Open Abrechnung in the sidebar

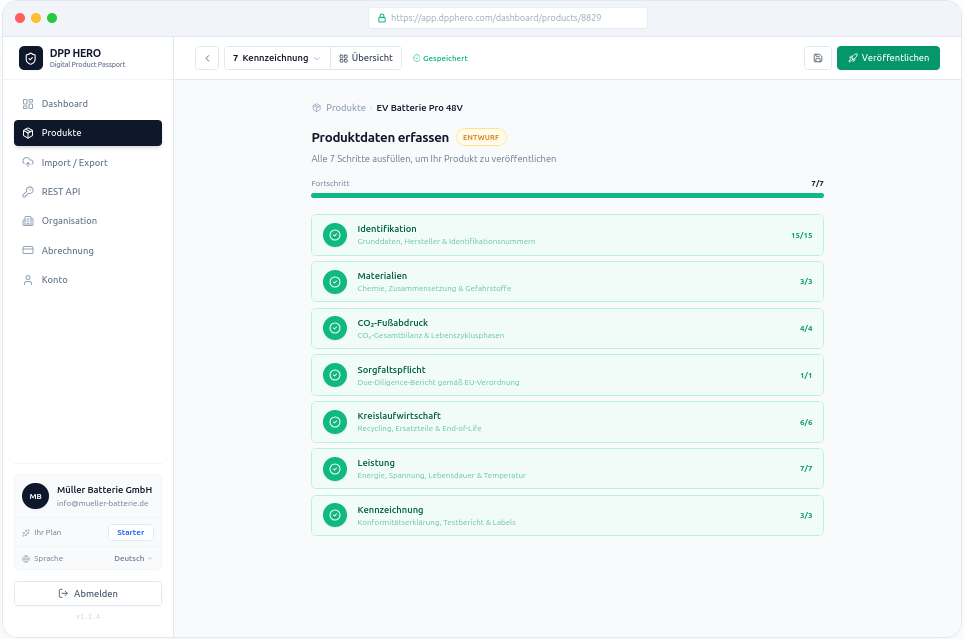[67, 250]
